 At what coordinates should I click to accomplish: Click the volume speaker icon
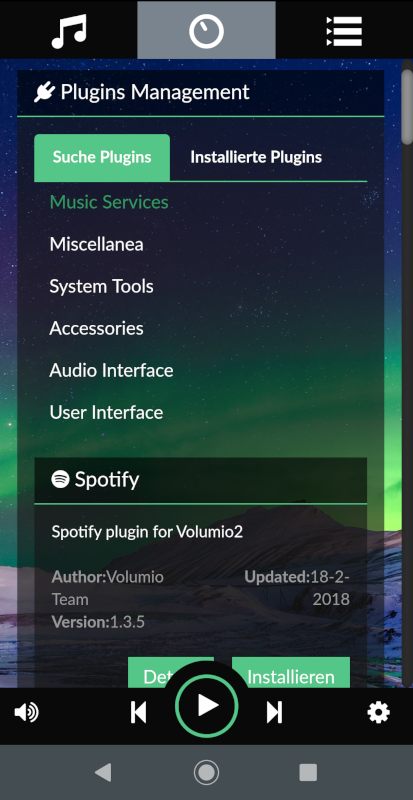pos(27,712)
